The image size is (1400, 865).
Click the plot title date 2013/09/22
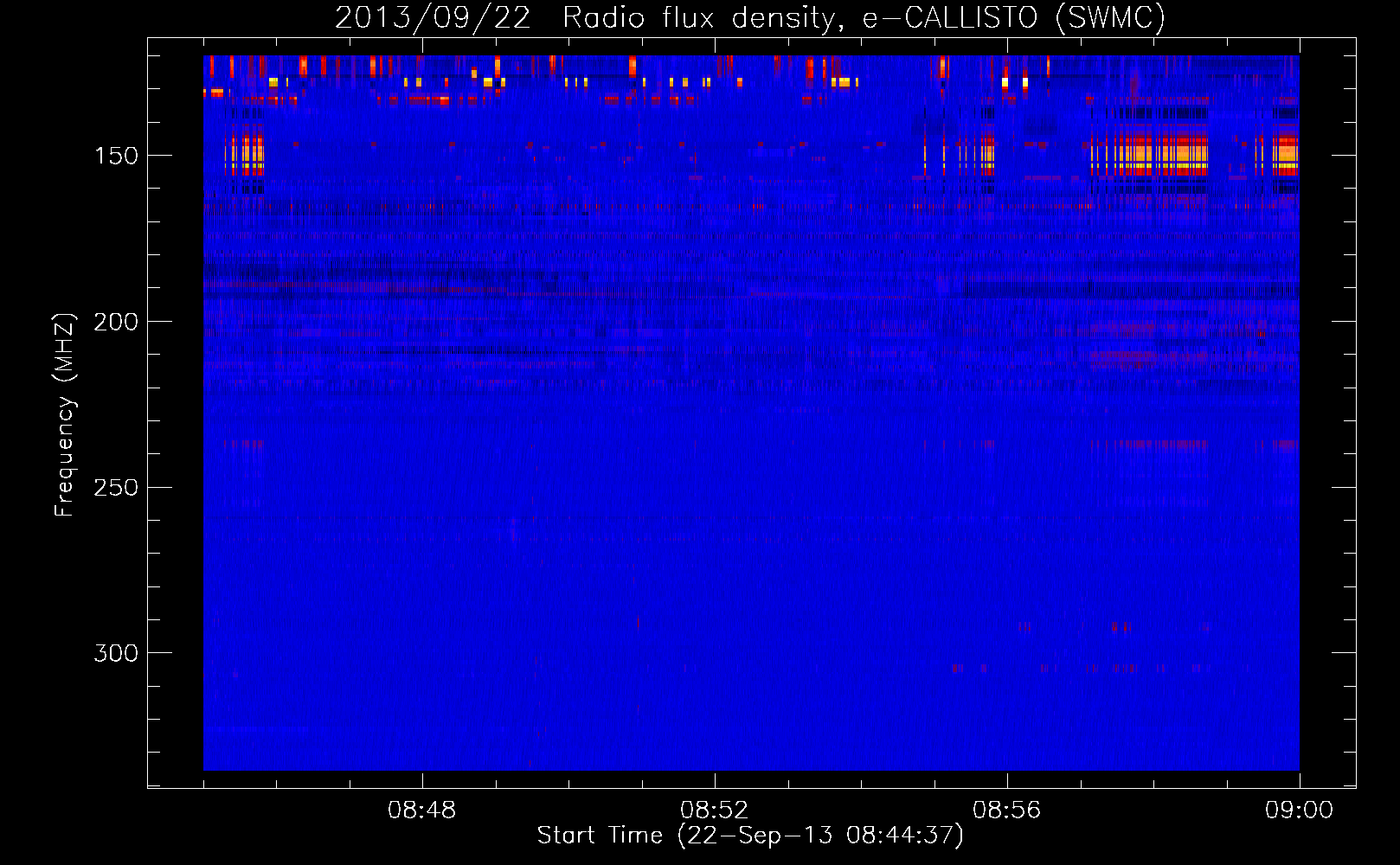coord(433,17)
